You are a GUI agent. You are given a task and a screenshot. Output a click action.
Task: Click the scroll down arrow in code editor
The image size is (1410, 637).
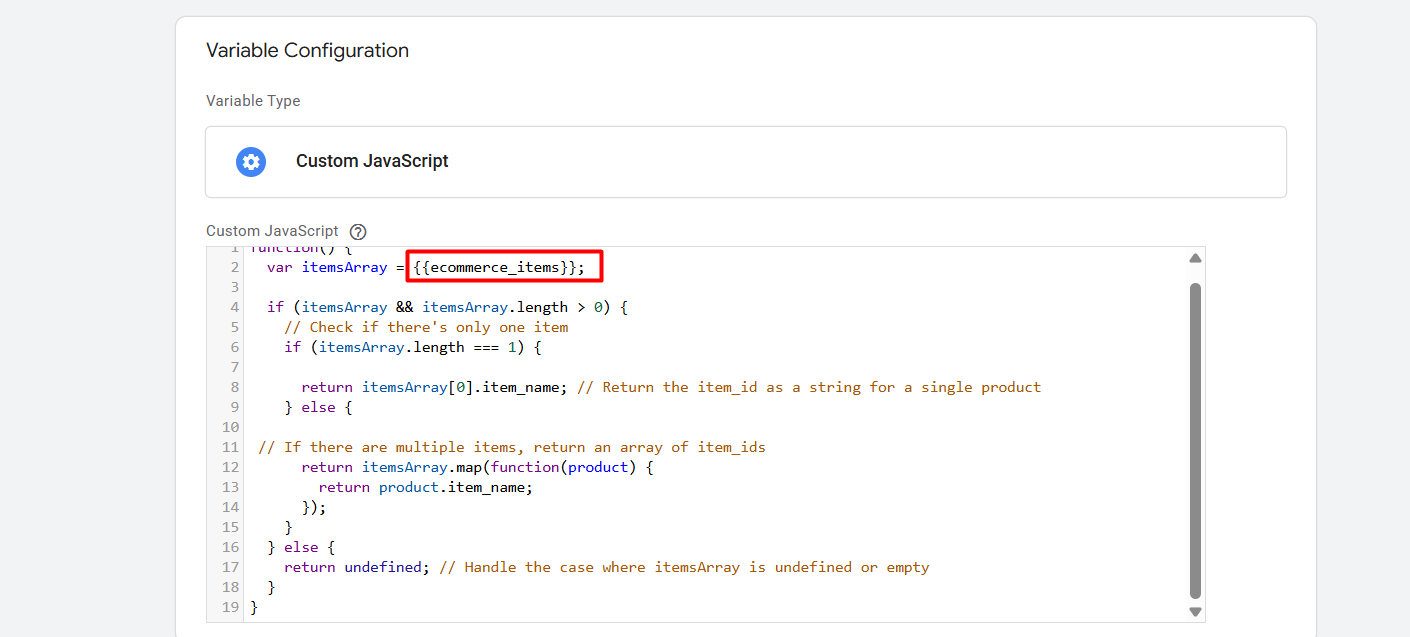click(x=1194, y=611)
